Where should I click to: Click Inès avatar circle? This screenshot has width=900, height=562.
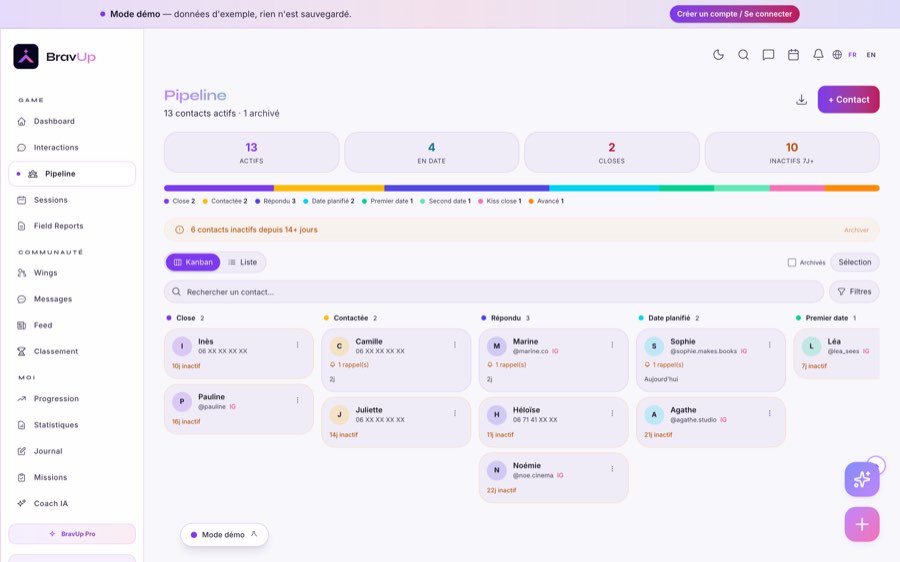click(x=182, y=346)
